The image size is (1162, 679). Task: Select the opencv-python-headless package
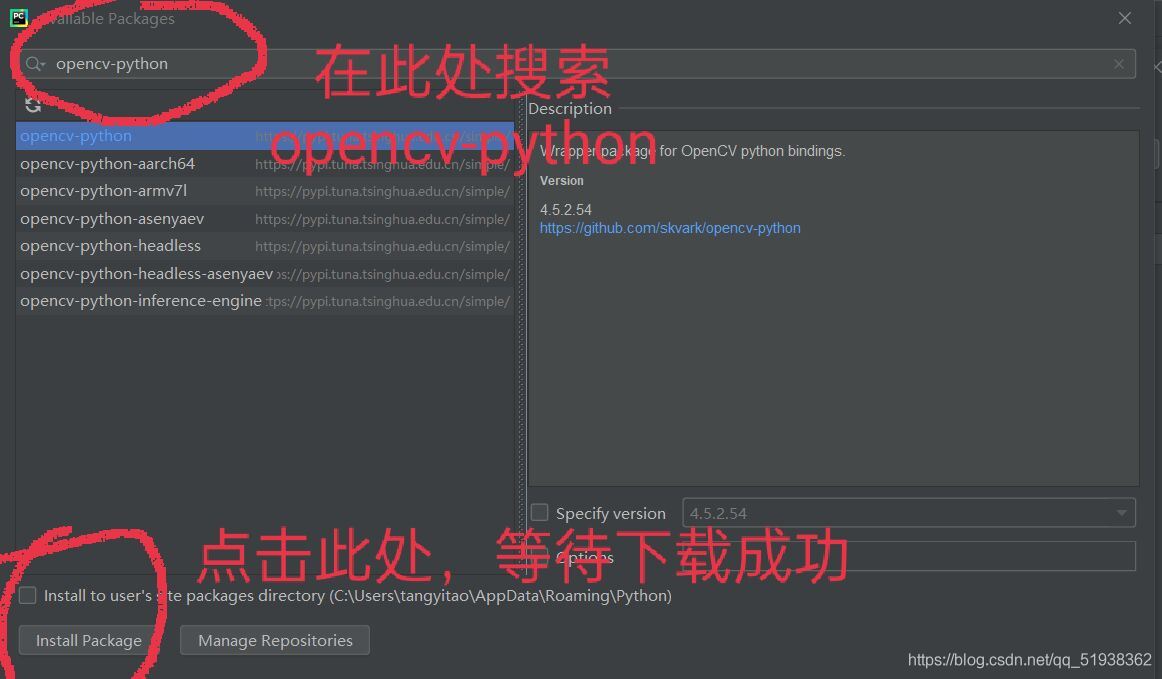coord(110,246)
